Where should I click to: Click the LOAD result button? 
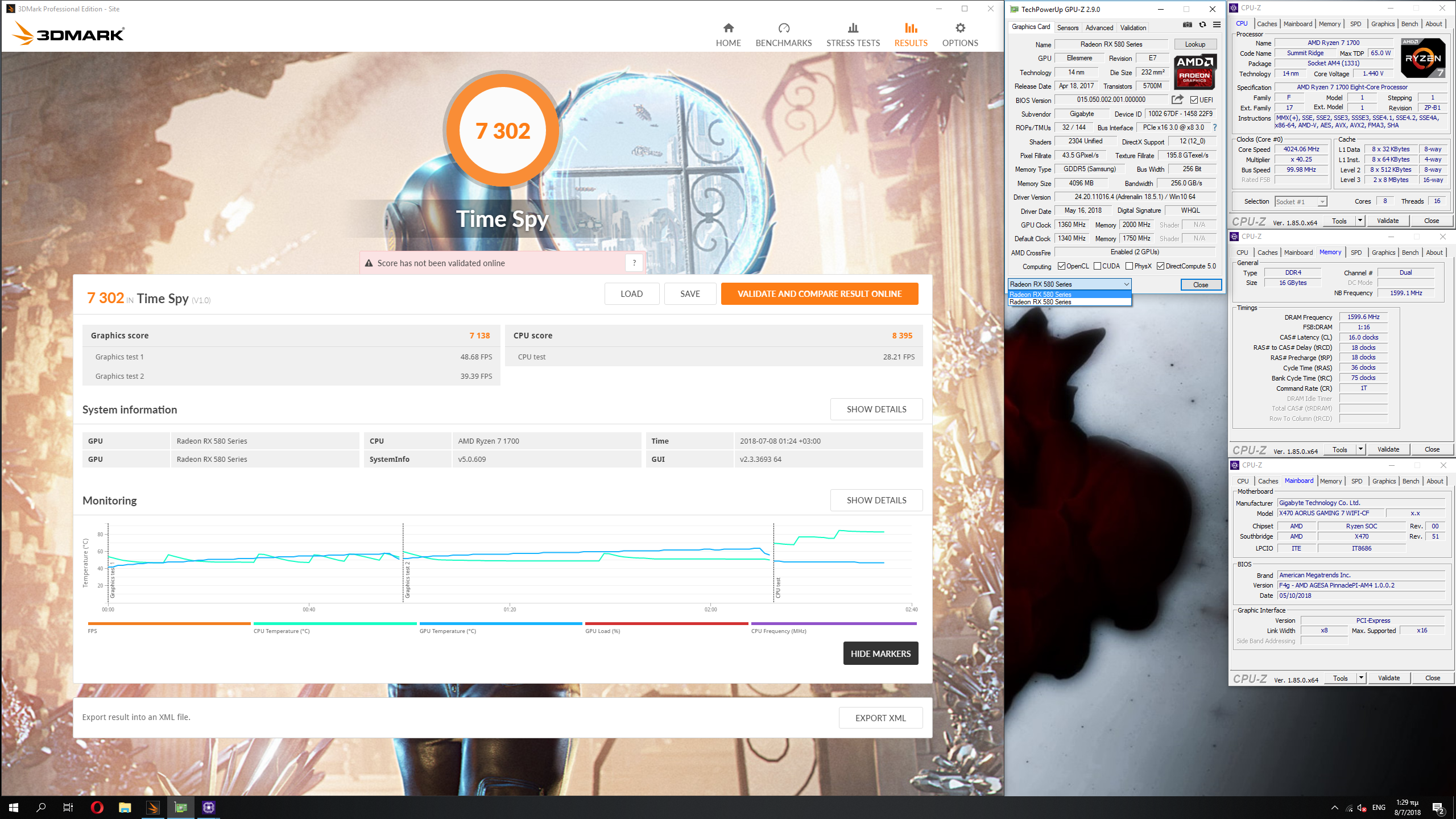(x=631, y=293)
